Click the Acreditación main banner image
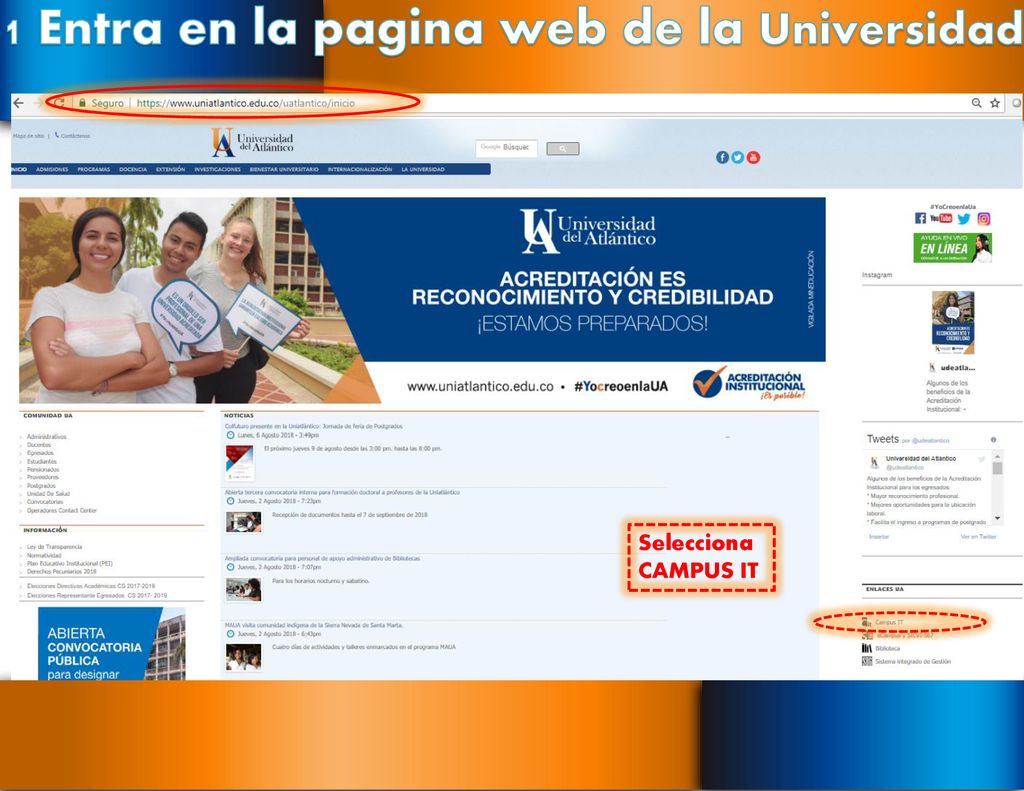Image resolution: width=1024 pixels, height=791 pixels. [422, 300]
